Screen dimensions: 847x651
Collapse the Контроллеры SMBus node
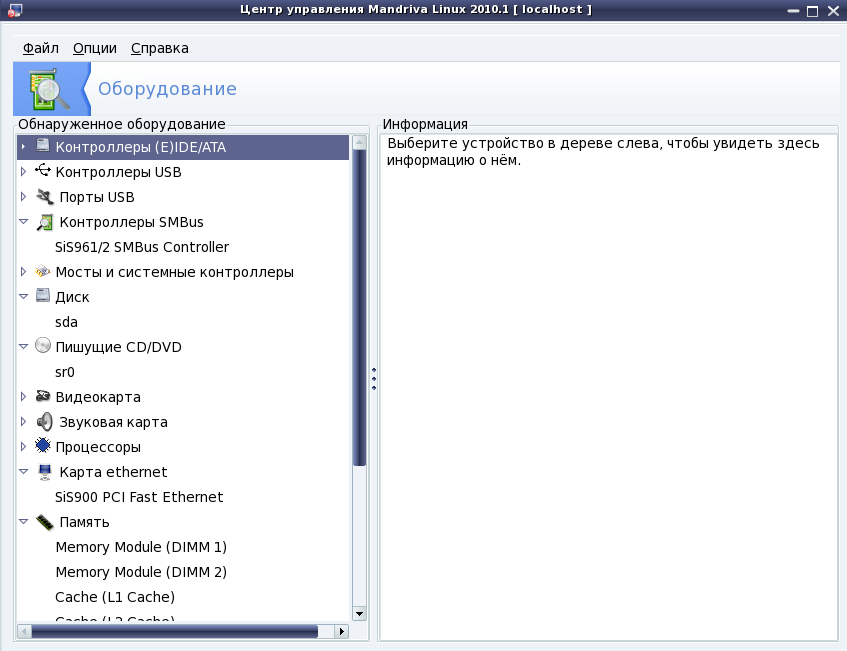tap(23, 222)
